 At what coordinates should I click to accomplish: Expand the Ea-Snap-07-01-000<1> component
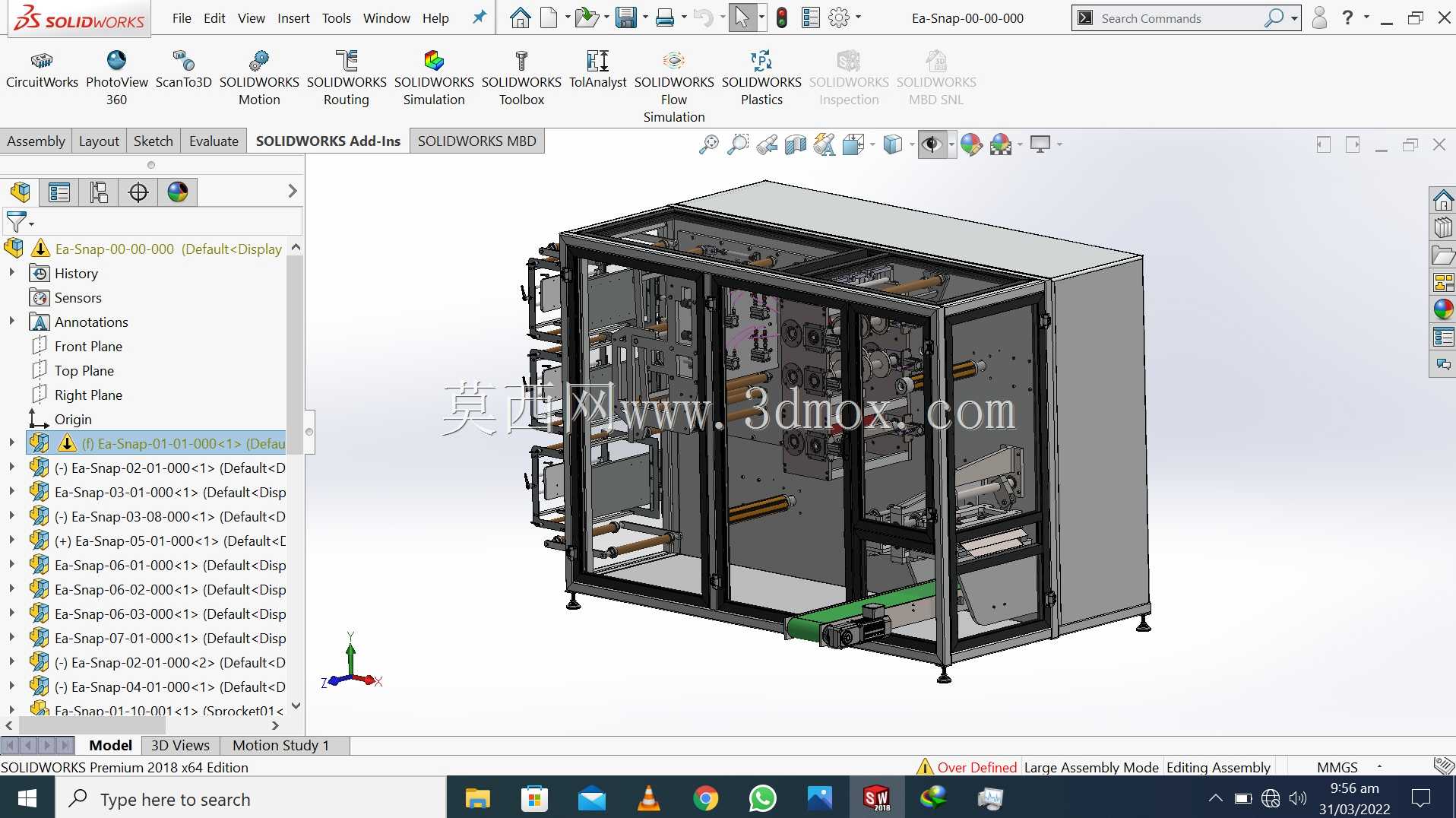click(x=11, y=637)
